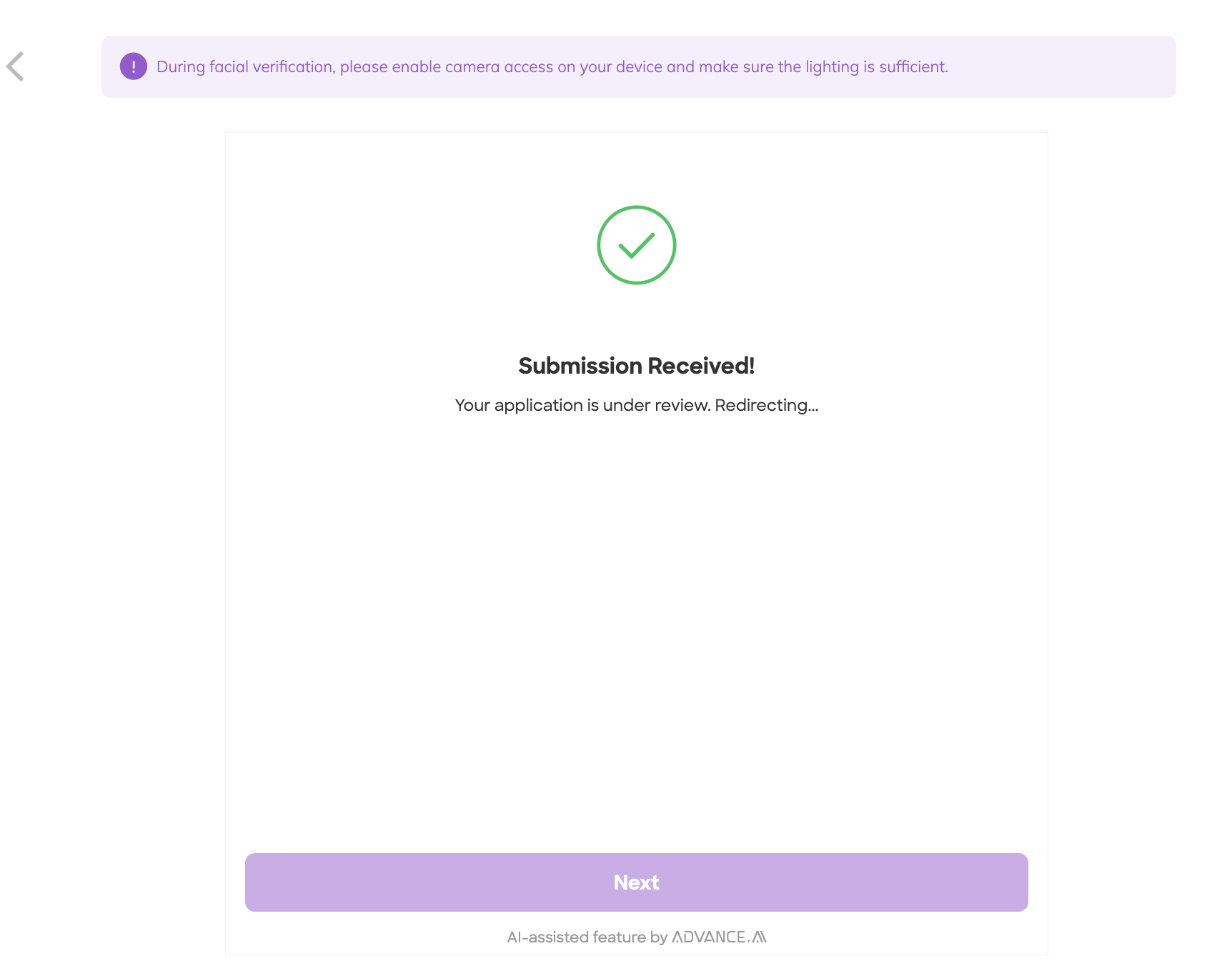This screenshot has width=1232, height=966.
Task: Click the "Submission Received!" heading
Action: pos(636,366)
